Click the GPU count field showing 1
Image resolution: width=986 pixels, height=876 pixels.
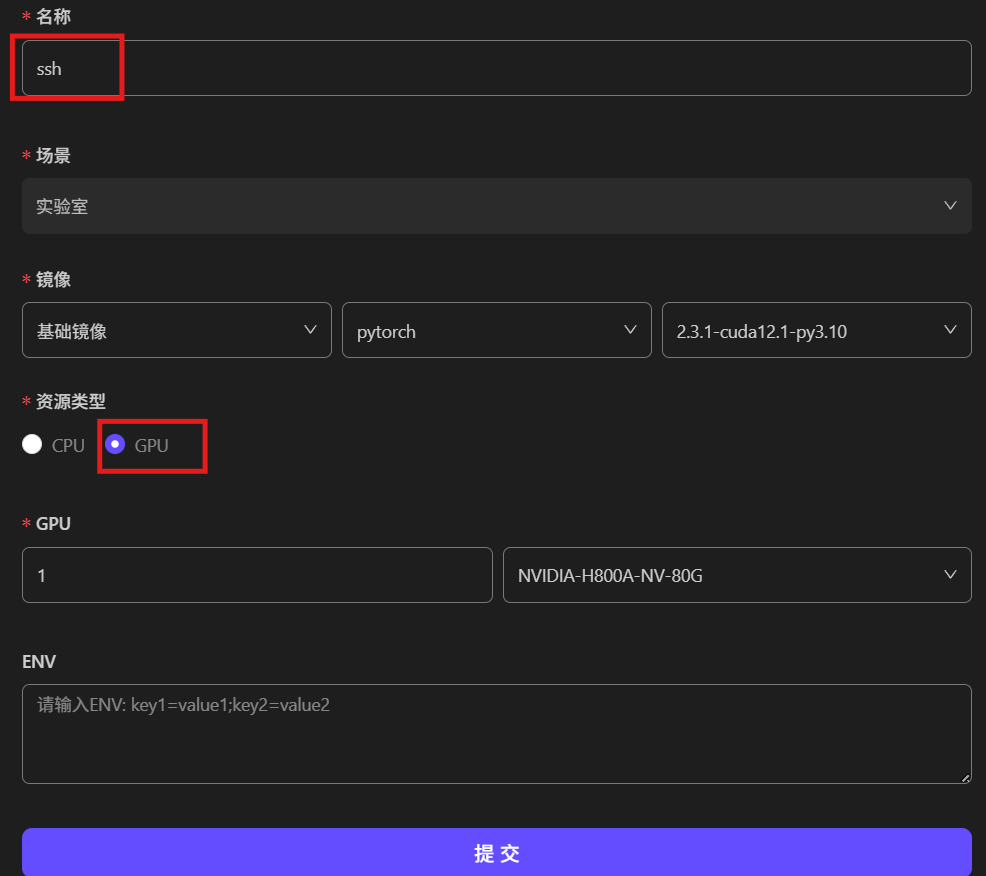257,575
